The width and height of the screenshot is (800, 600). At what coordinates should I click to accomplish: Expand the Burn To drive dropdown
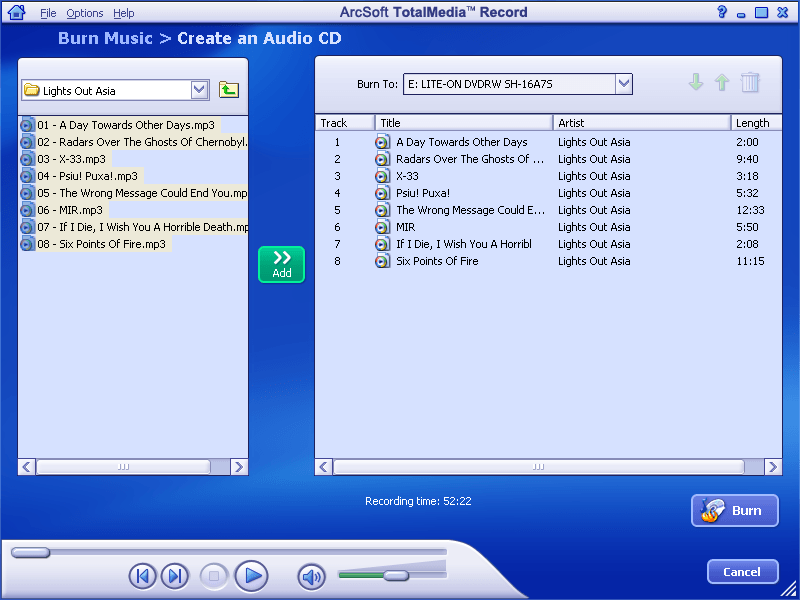point(623,84)
